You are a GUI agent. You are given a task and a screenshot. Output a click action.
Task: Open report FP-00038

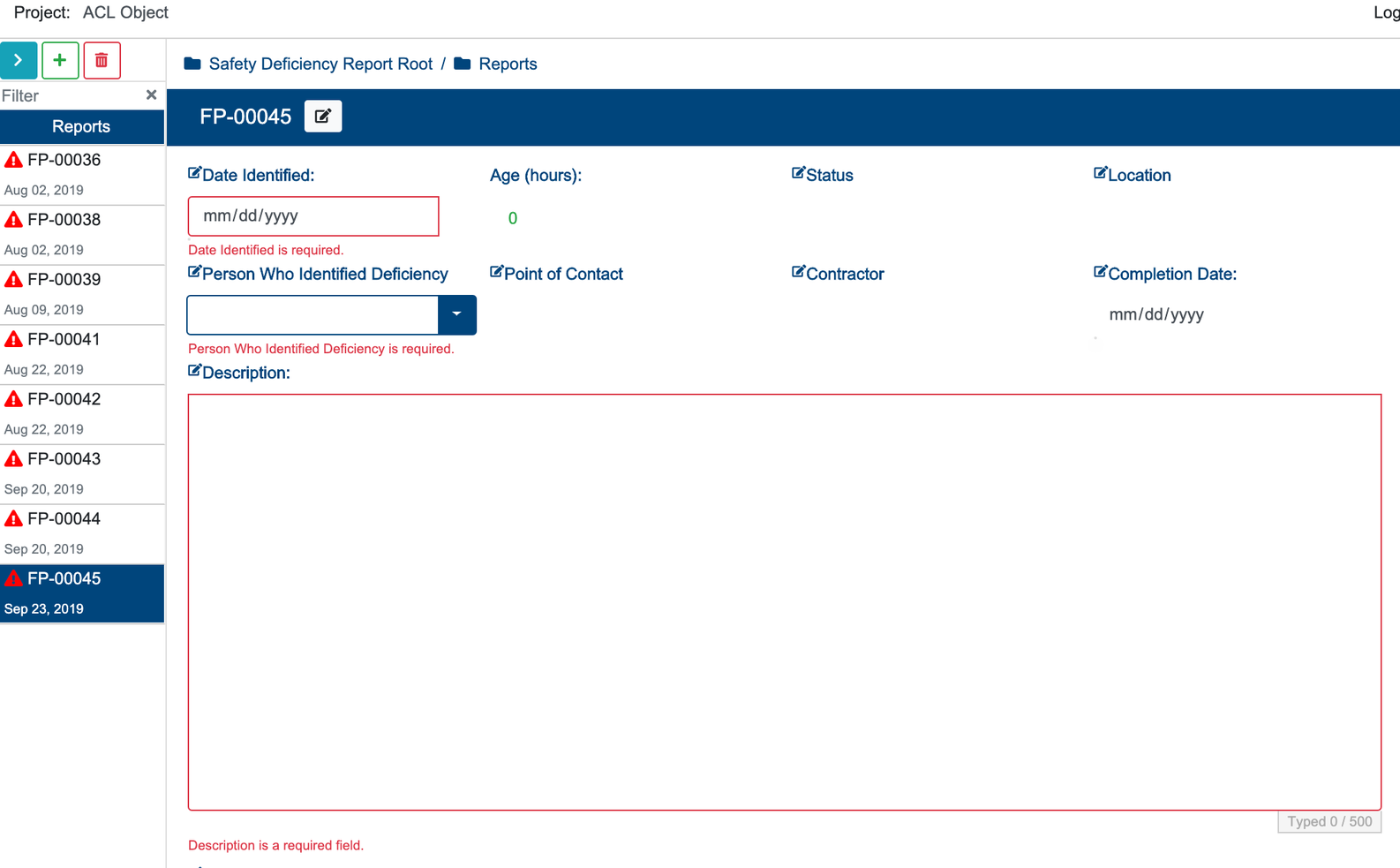pyautogui.click(x=82, y=235)
